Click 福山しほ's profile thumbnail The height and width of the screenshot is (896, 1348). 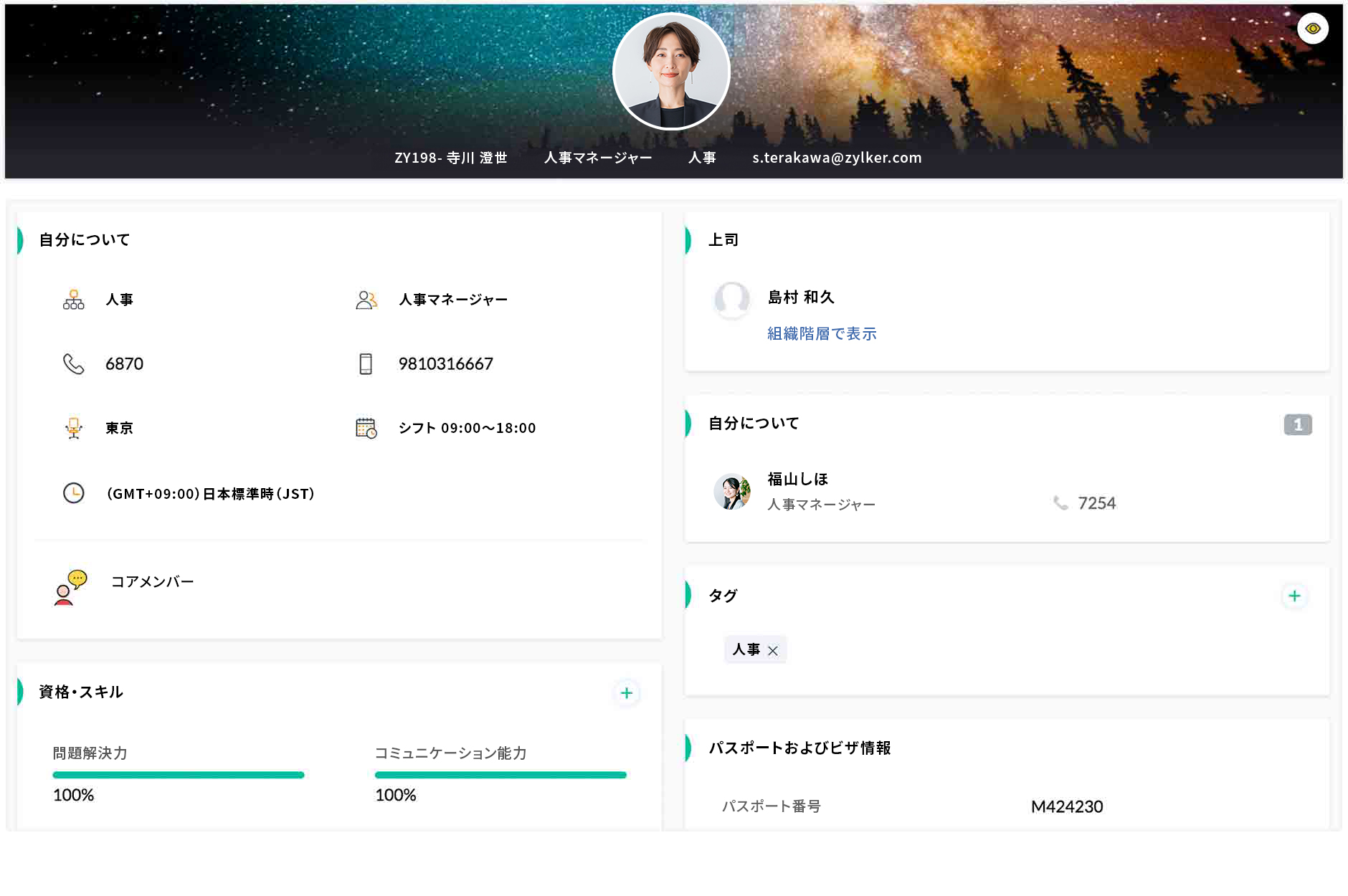733,492
